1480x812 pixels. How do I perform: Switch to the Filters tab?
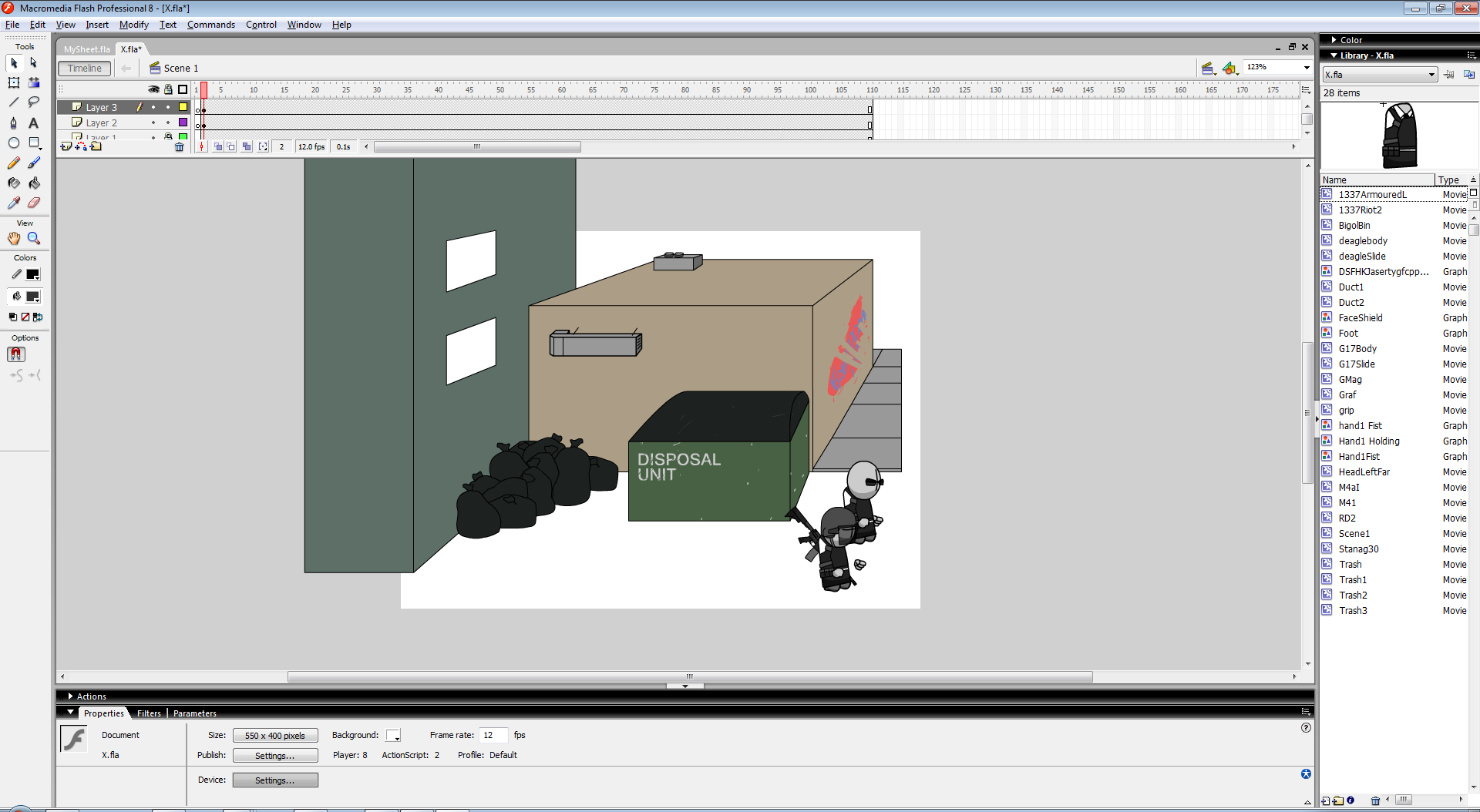(x=149, y=713)
